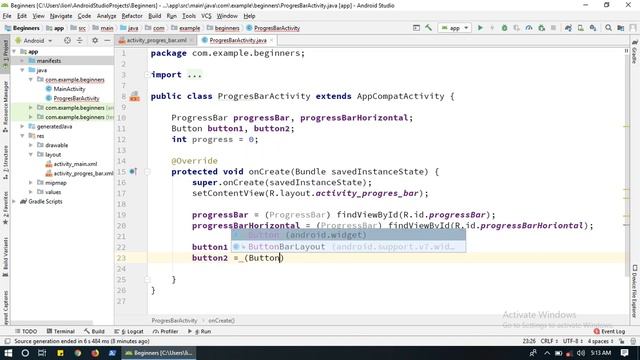Open the File menu
Image resolution: width=640 pixels, height=360 pixels.
[x=7, y=16]
